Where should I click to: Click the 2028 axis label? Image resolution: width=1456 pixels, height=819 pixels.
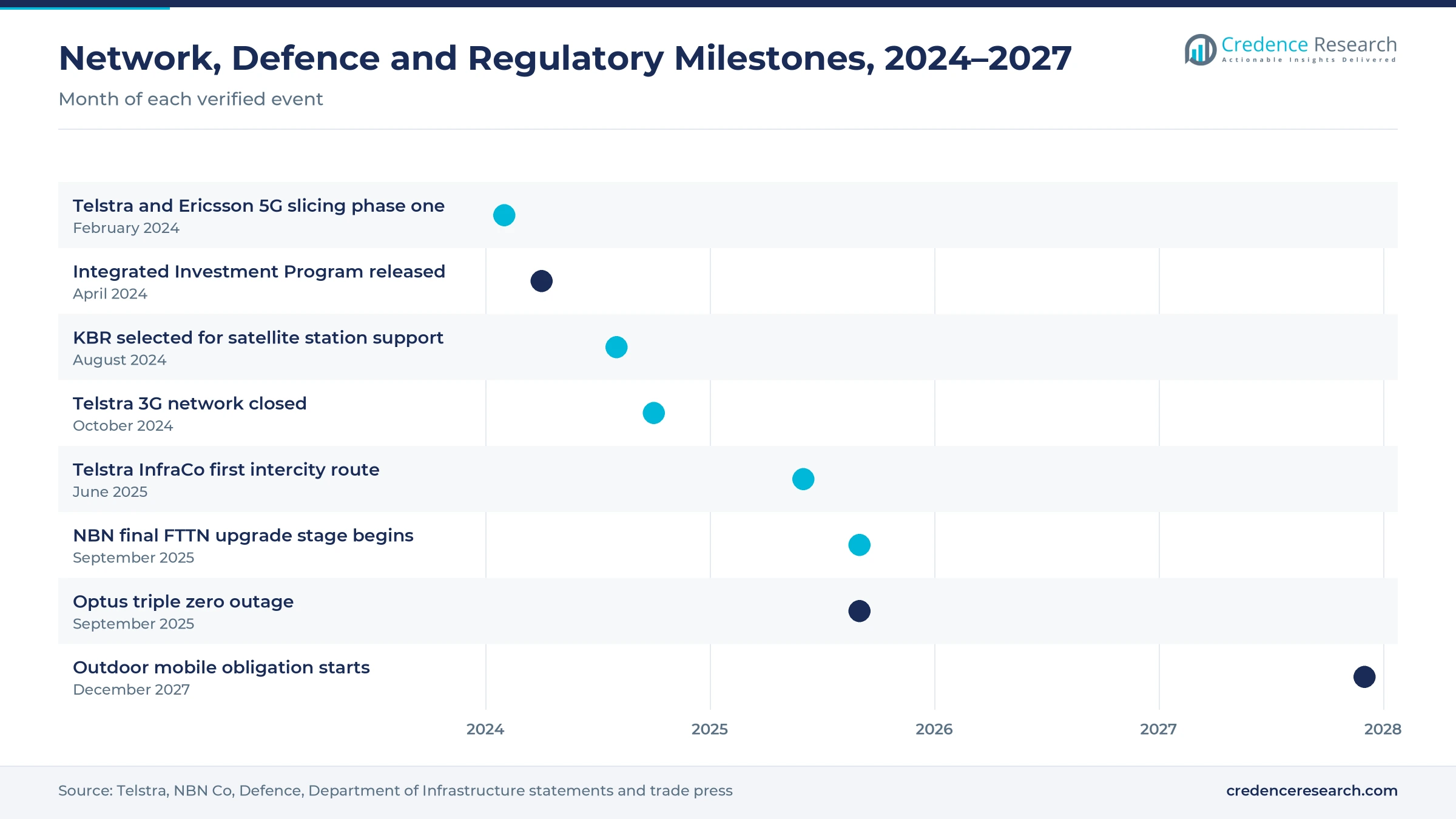1383,729
